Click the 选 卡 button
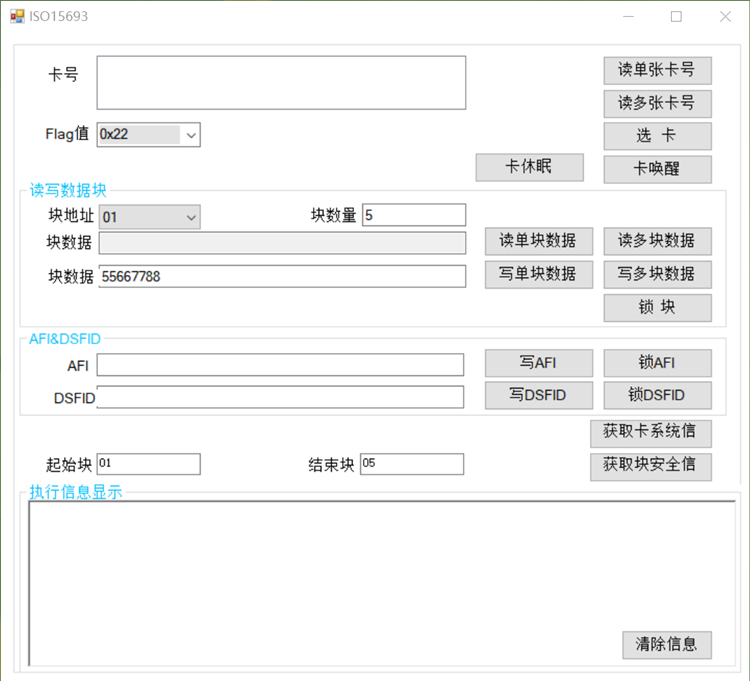 657,136
